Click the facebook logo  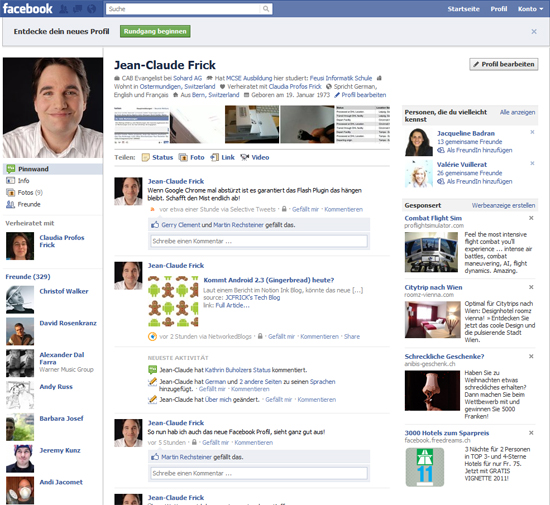tap(27, 8)
